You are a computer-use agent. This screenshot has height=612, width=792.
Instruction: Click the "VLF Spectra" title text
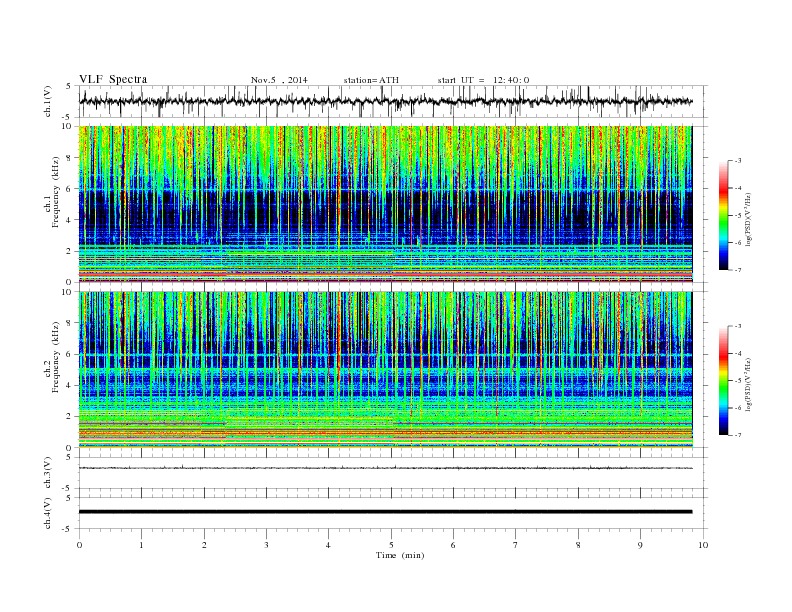click(113, 79)
